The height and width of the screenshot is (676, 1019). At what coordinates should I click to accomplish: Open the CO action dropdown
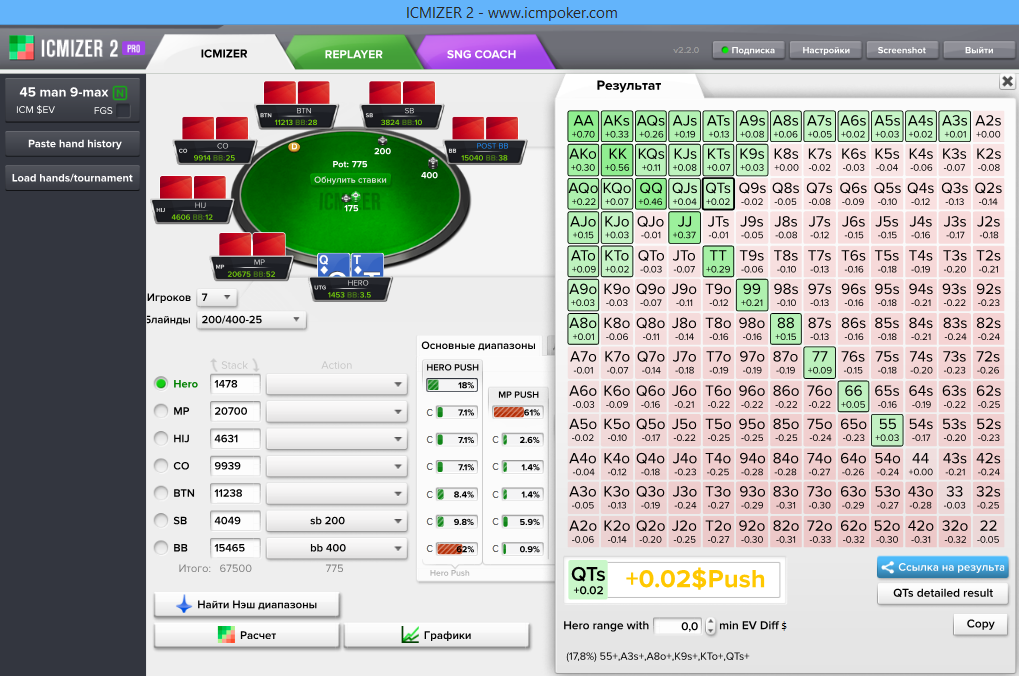(337, 466)
